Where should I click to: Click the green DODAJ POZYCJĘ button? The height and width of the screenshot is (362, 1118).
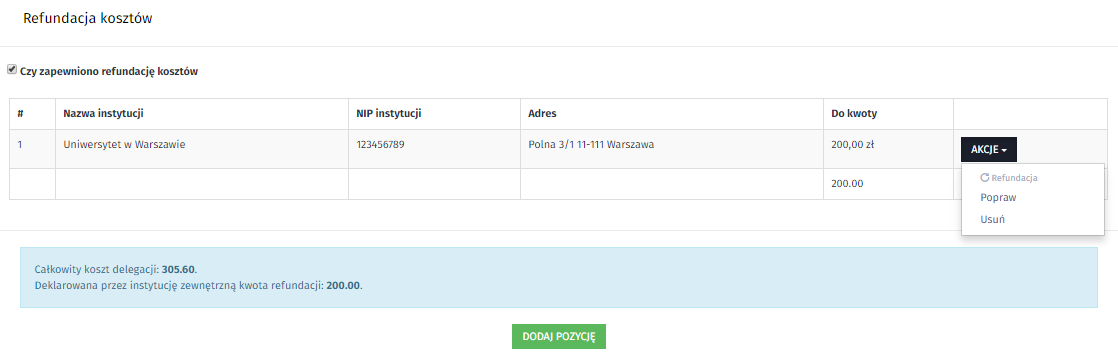(559, 336)
